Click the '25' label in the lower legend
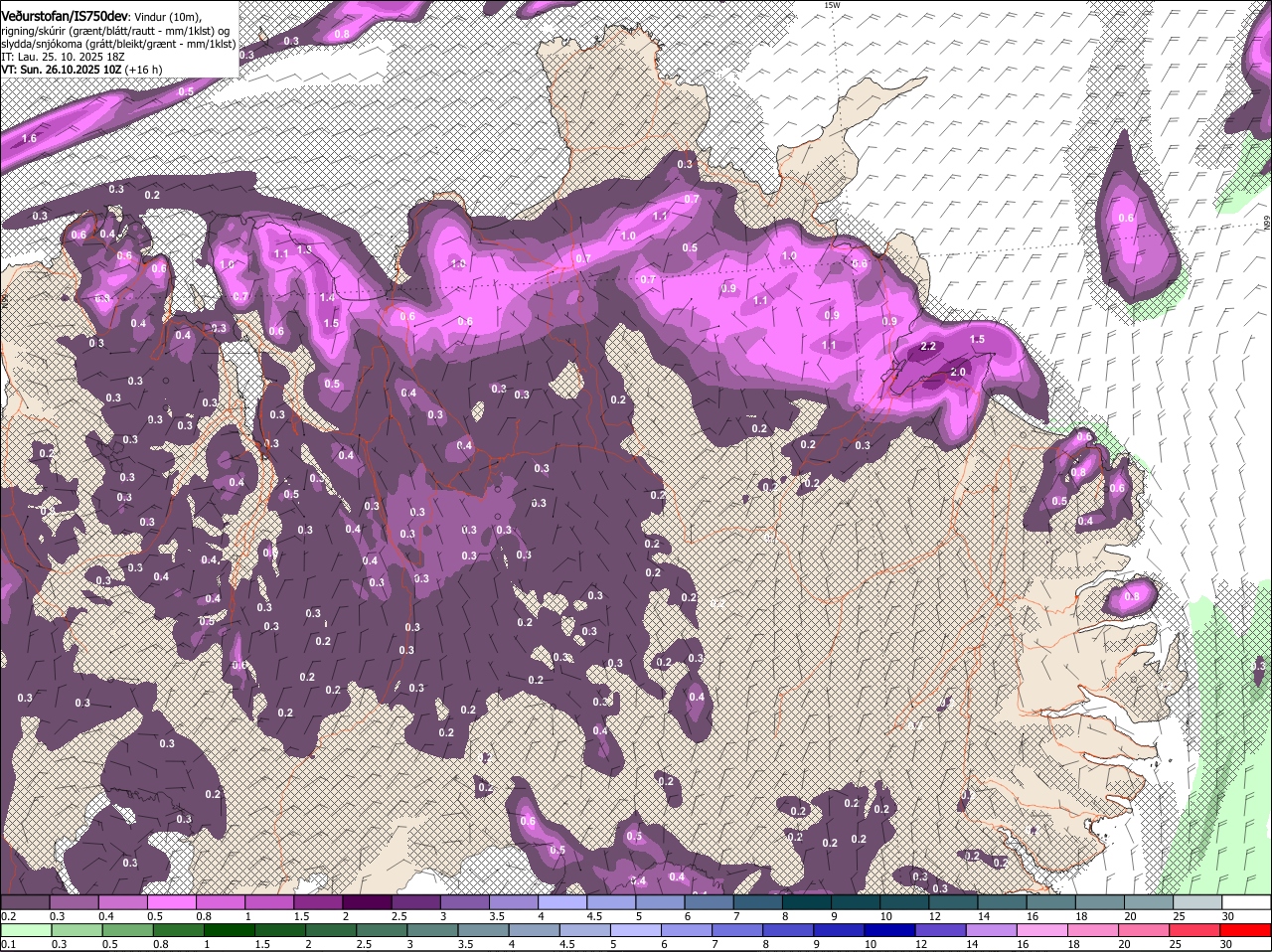1272x952 pixels. [1175, 944]
